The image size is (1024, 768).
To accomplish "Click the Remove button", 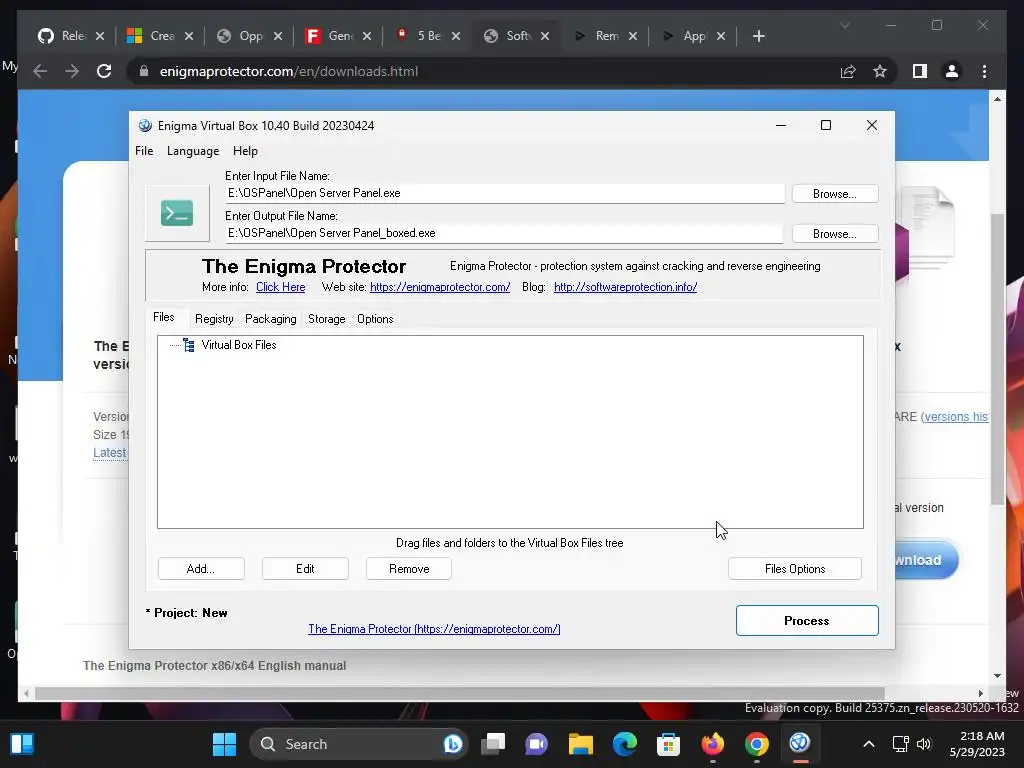I will (409, 569).
